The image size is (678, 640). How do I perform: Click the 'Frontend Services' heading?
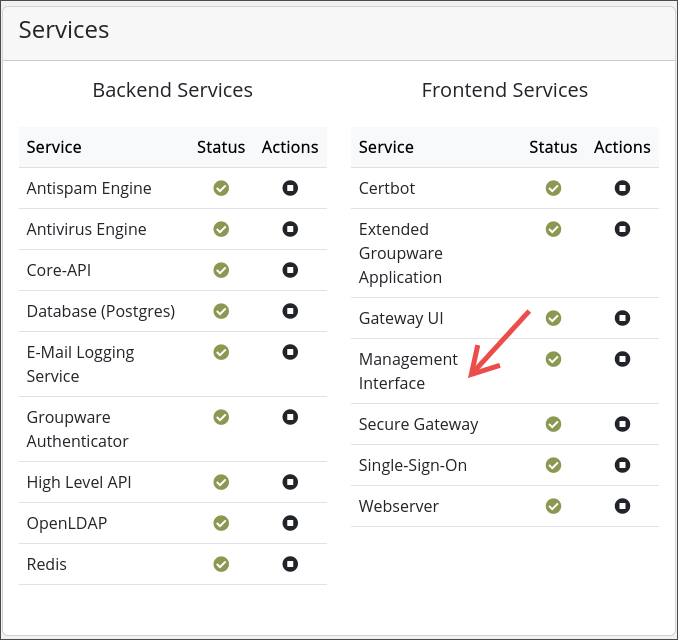pyautogui.click(x=505, y=90)
